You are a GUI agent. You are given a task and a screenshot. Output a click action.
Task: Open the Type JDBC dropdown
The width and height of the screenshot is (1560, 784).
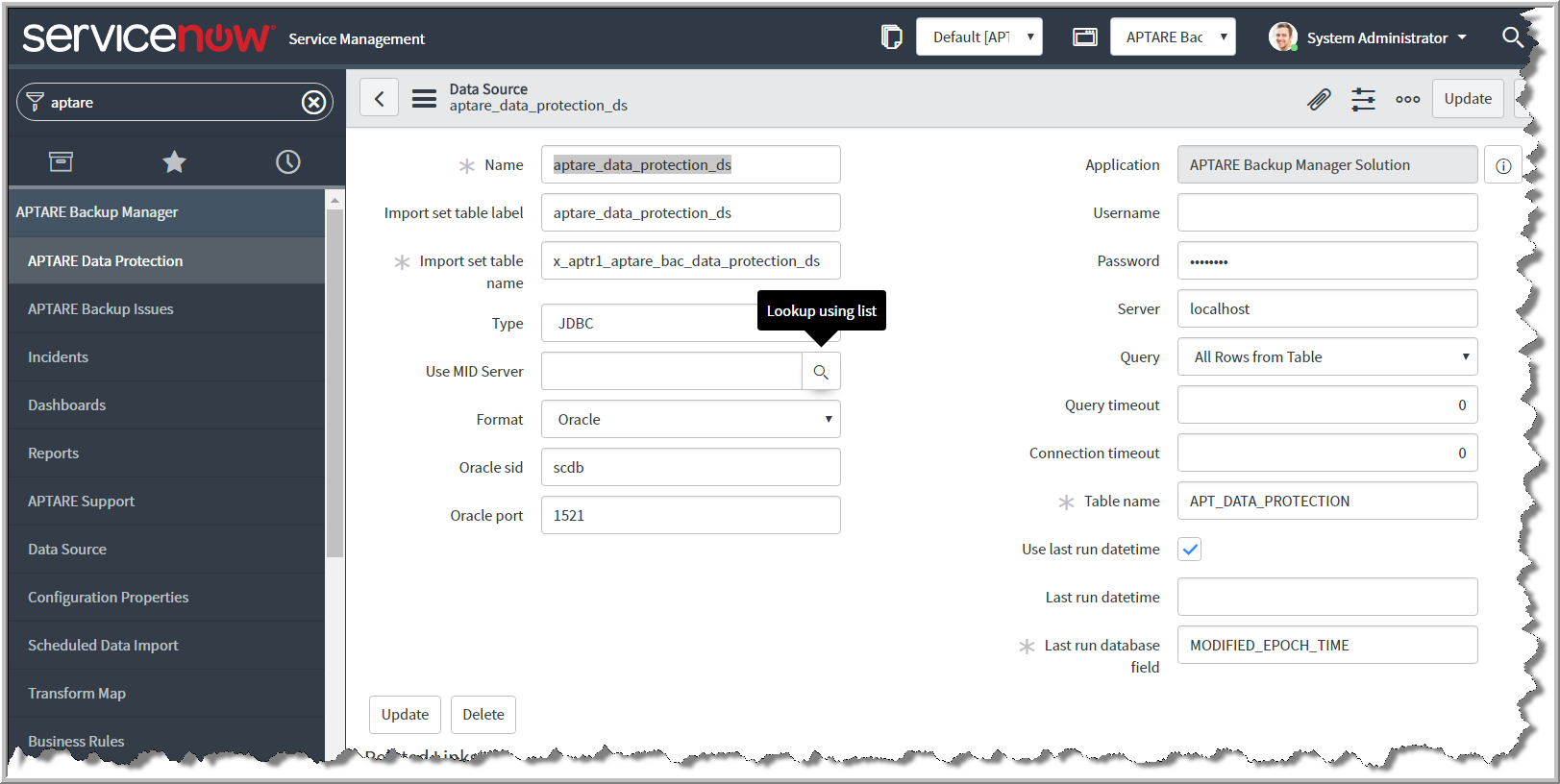[x=691, y=323]
